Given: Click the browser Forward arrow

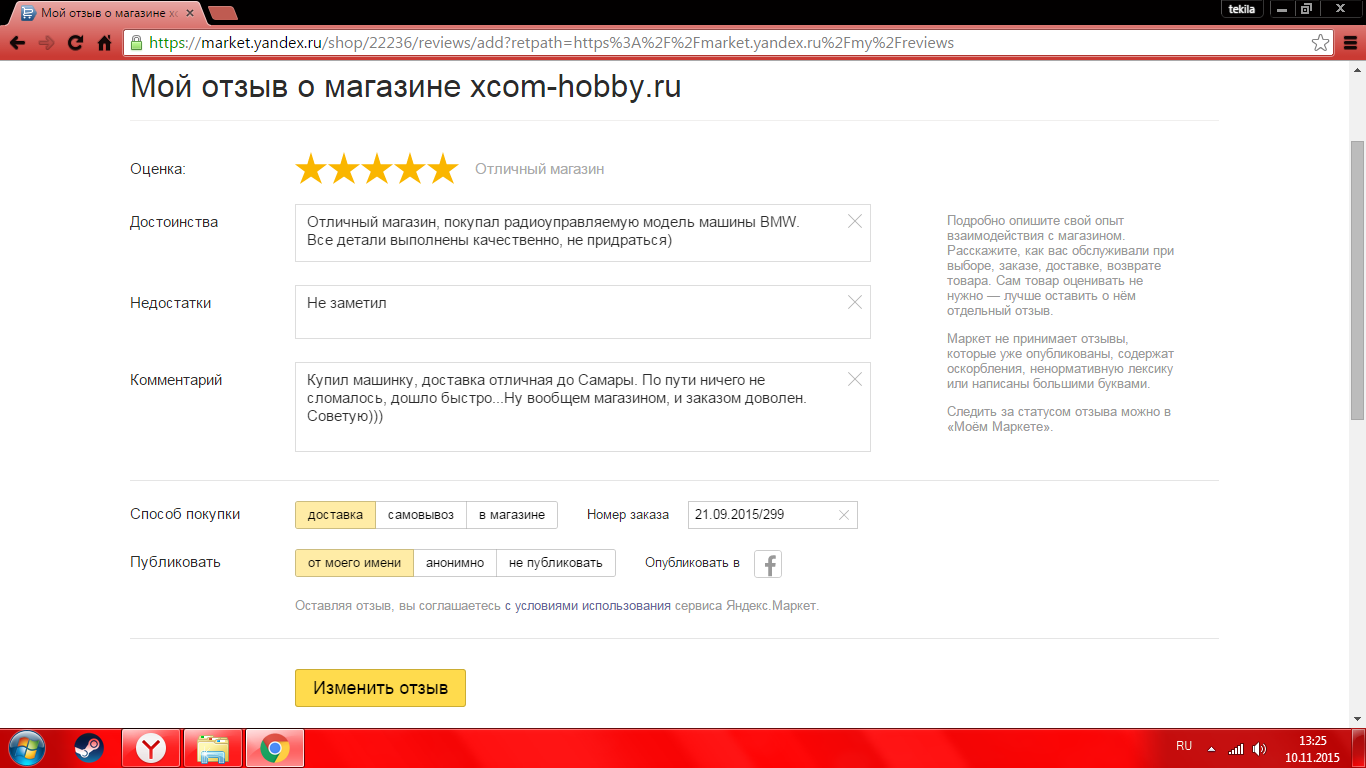Looking at the screenshot, I should click(46, 43).
